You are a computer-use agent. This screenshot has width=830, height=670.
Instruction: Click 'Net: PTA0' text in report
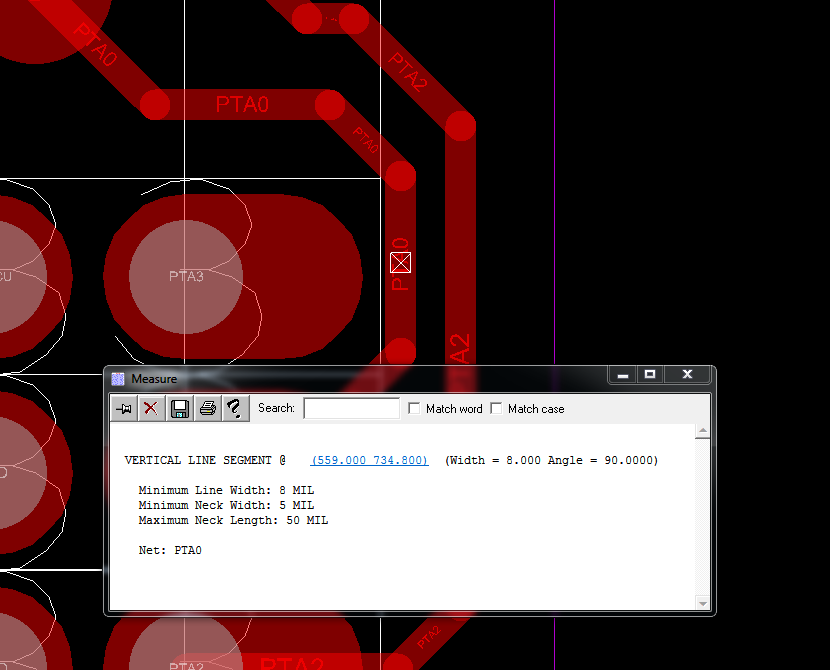pos(170,550)
